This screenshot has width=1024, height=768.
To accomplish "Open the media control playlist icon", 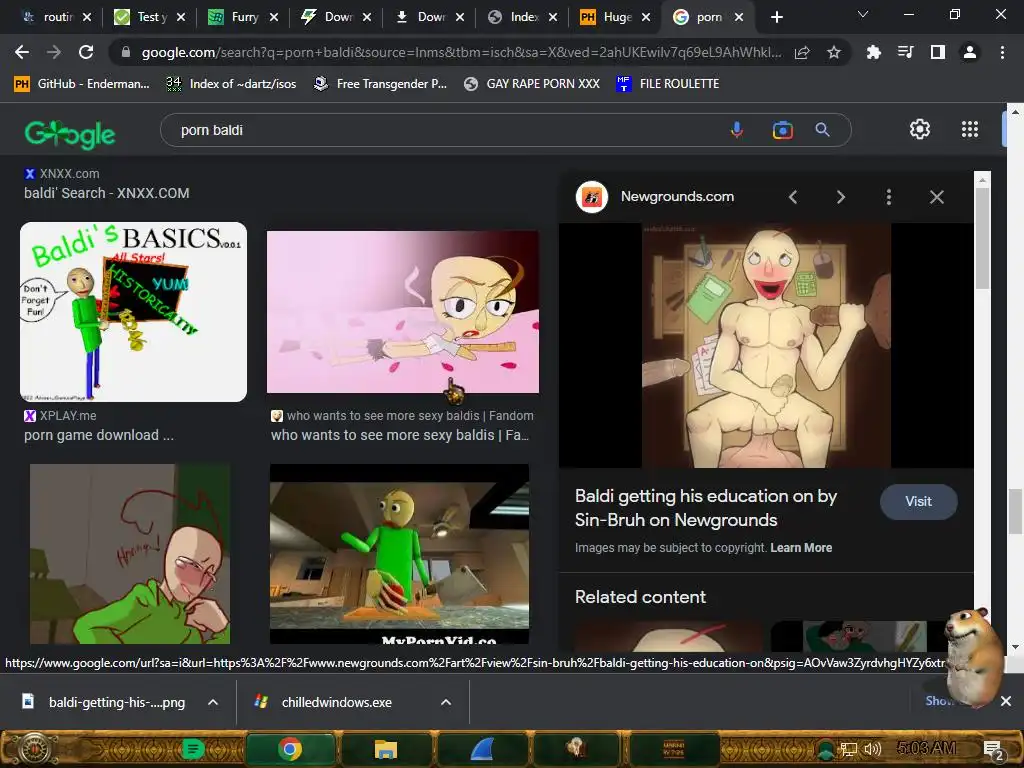I will click(905, 52).
